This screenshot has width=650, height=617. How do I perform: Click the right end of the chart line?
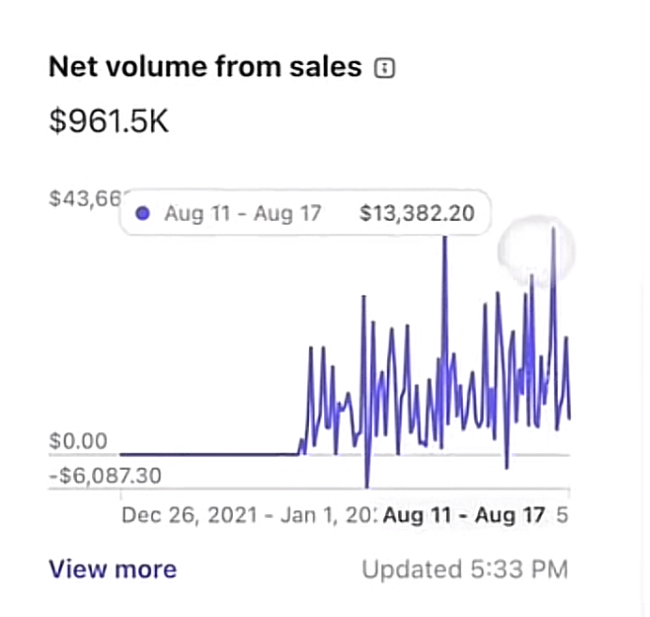click(x=569, y=417)
